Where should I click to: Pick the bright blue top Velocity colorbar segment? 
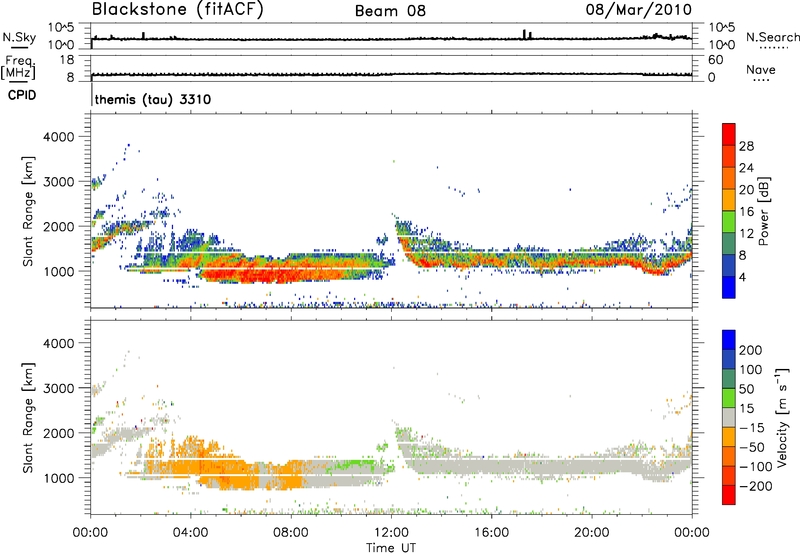[729, 340]
